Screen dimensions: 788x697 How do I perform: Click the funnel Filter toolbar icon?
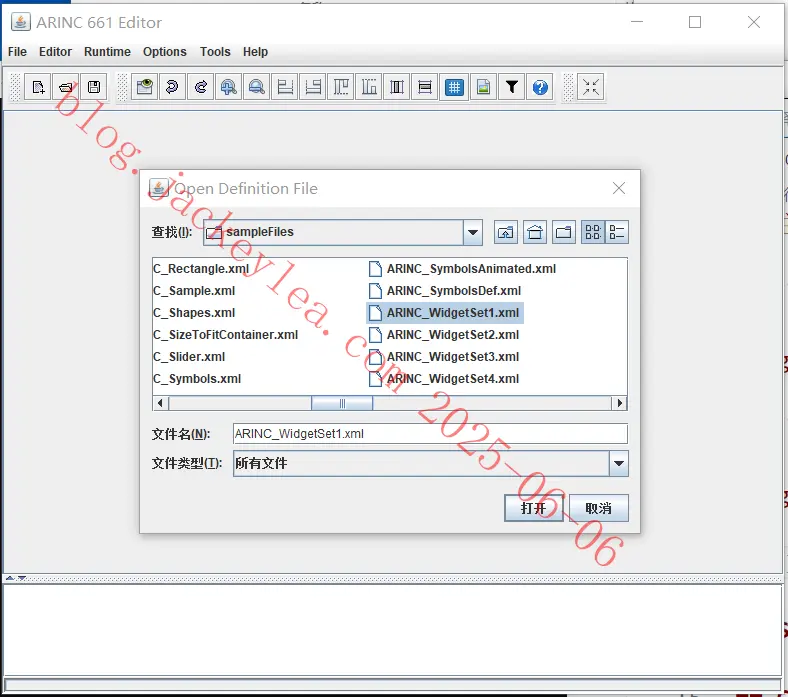(512, 87)
